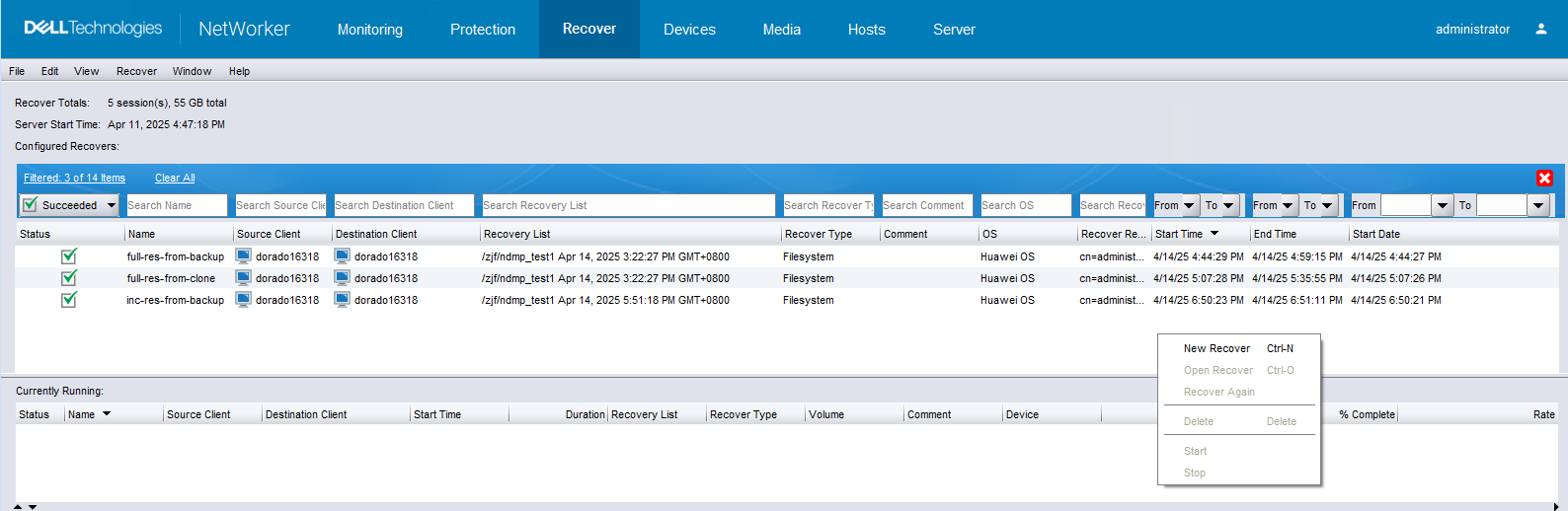Select the full-res-from-clone row name
Viewport: 1568px width, 511px height.
pyautogui.click(x=171, y=278)
